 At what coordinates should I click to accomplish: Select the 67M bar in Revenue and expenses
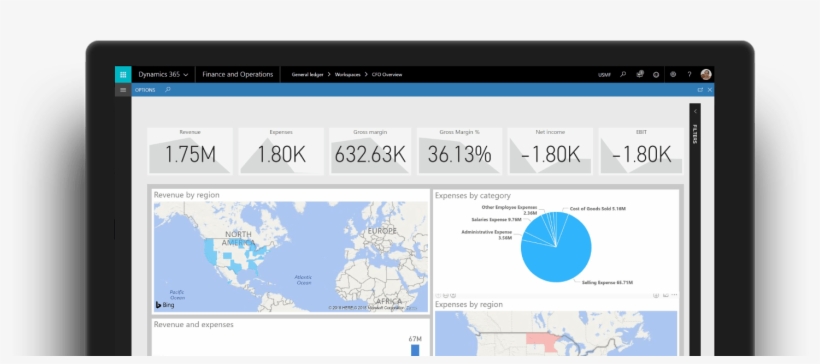click(x=415, y=350)
